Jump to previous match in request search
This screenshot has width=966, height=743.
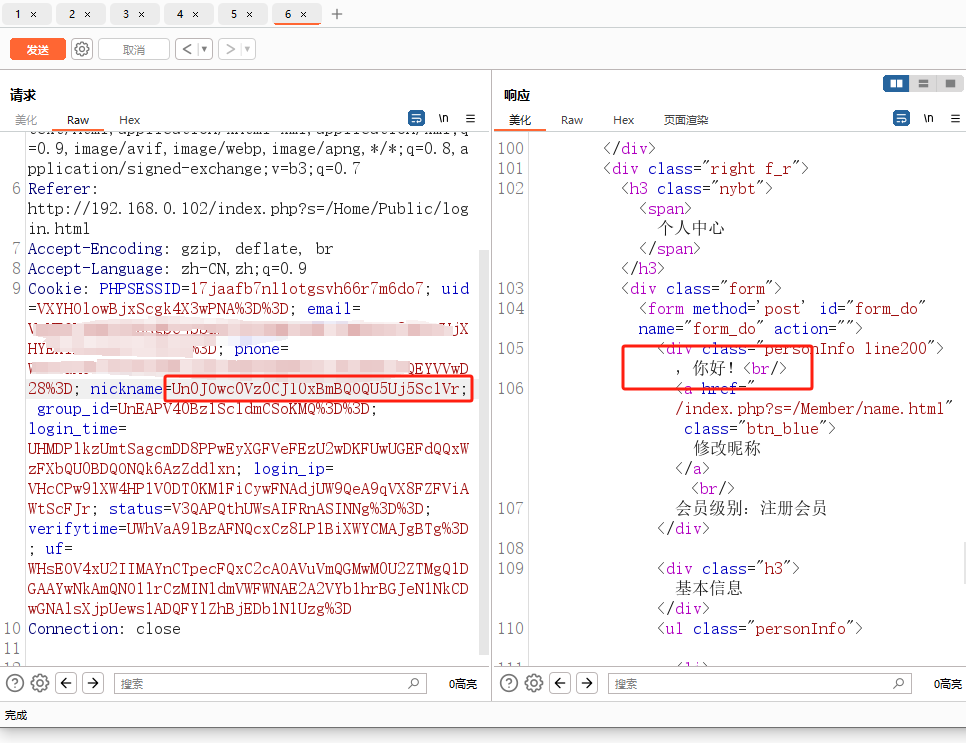(x=67, y=683)
